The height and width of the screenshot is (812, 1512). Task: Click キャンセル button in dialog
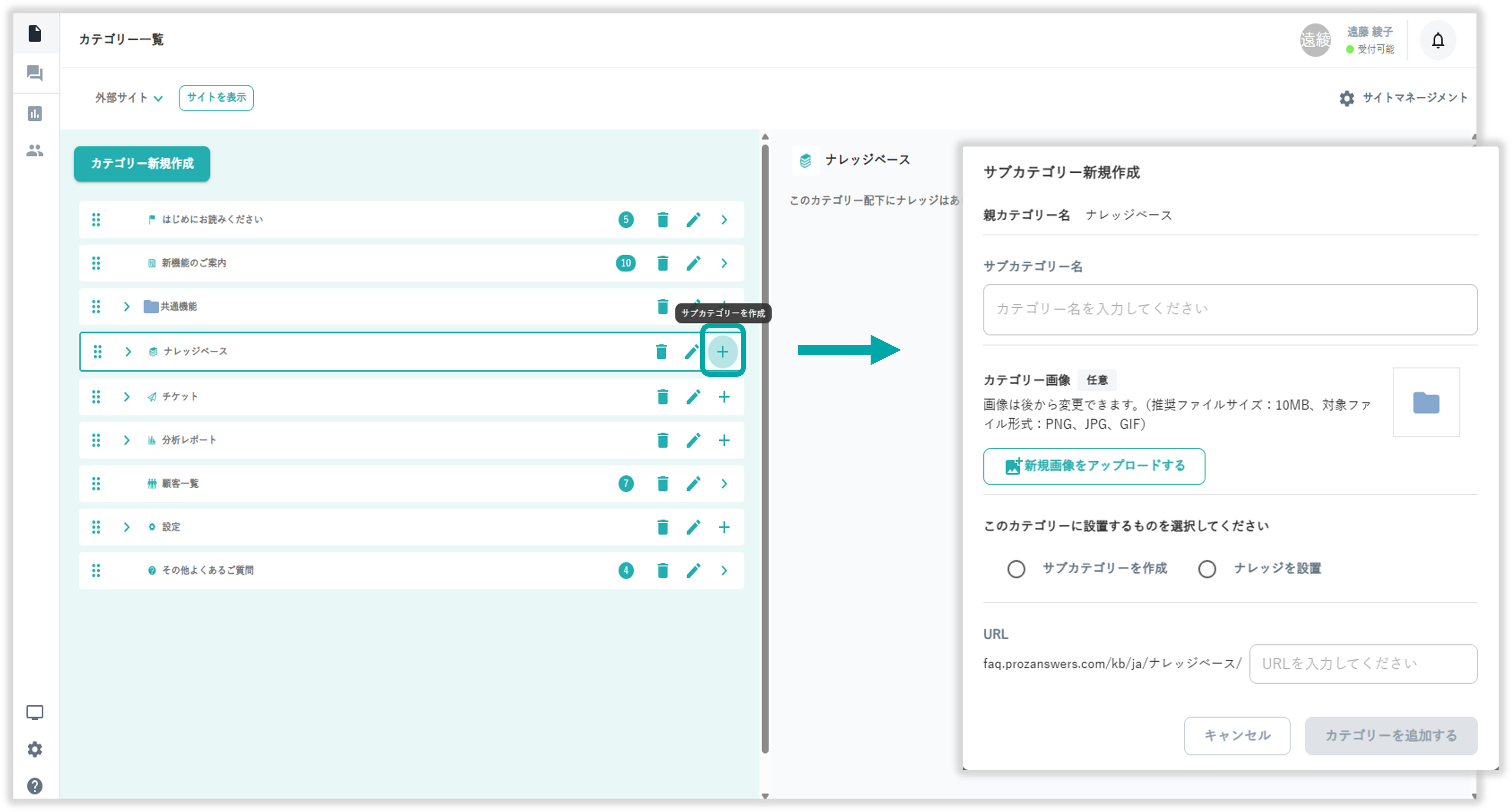click(x=1237, y=736)
